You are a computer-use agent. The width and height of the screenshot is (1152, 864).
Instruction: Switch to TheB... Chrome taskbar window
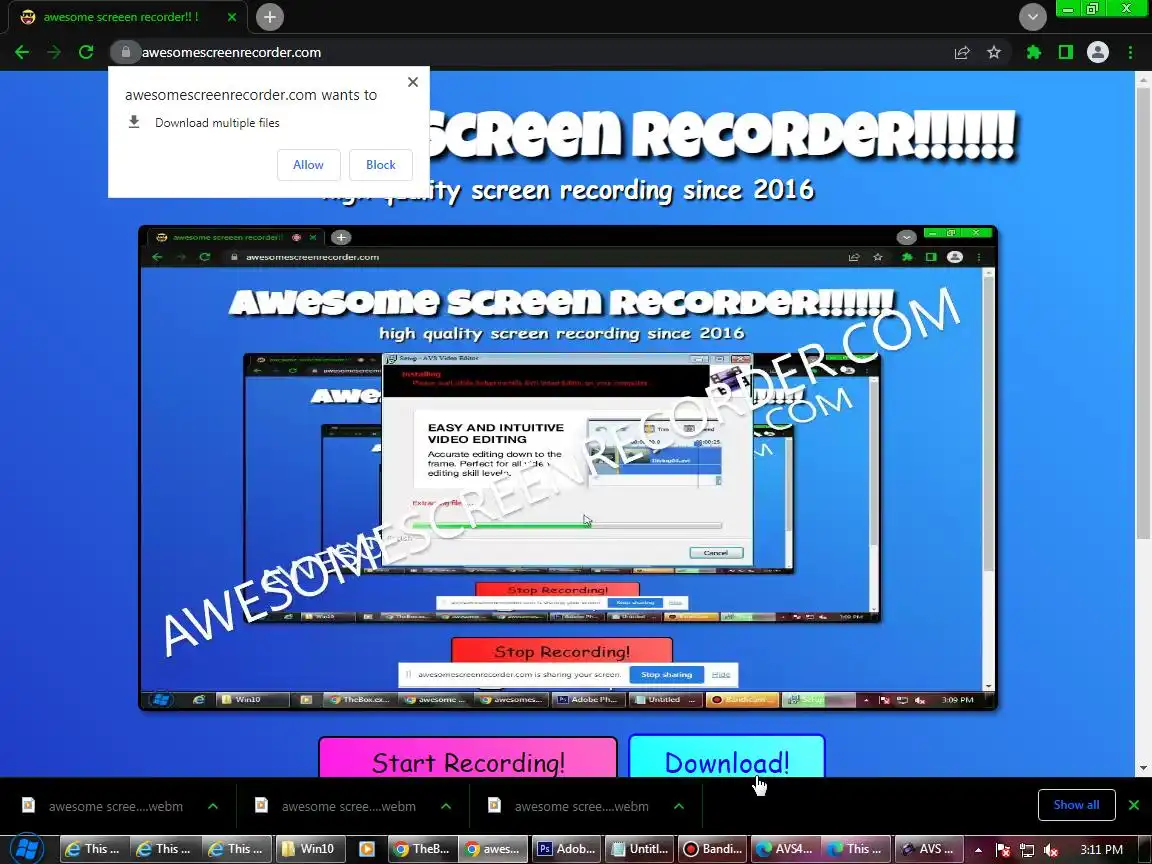(422, 849)
